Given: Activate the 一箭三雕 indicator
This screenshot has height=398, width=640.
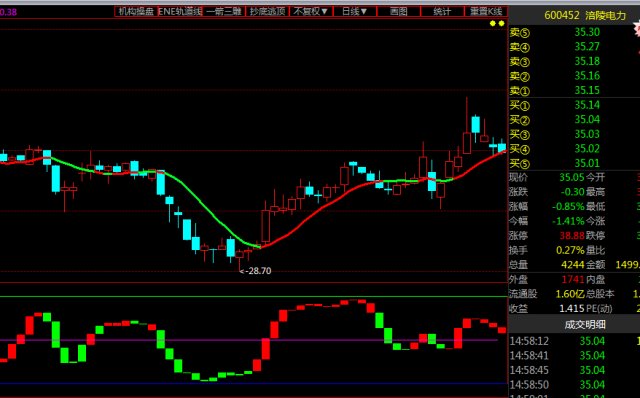Looking at the screenshot, I should (224, 11).
